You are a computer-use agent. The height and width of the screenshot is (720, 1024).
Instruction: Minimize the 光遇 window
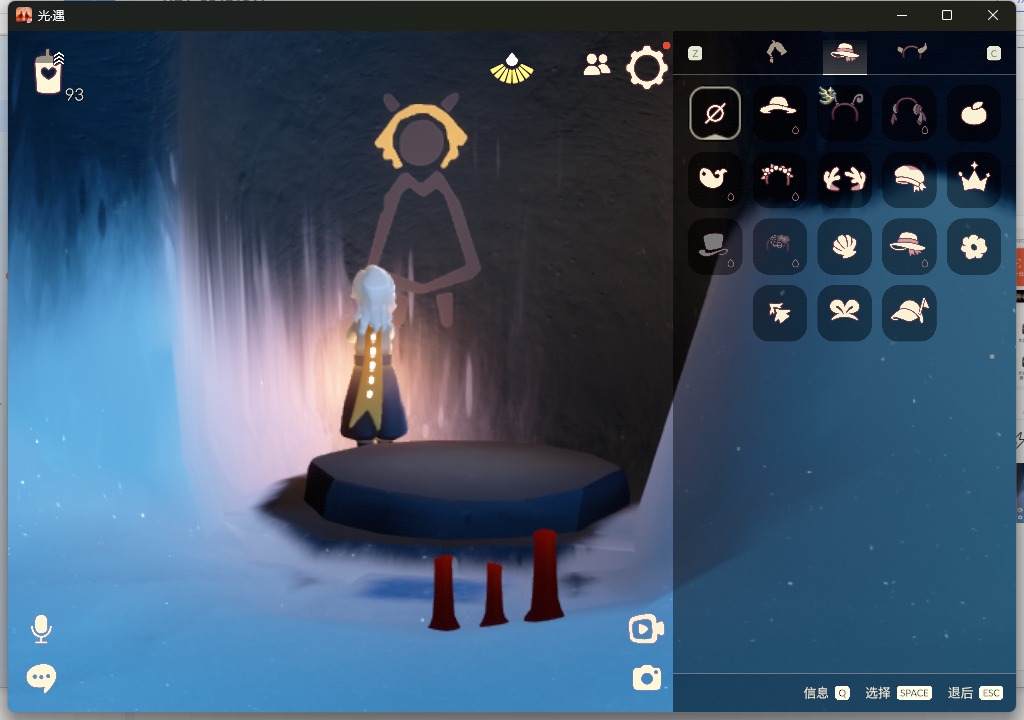[x=902, y=15]
